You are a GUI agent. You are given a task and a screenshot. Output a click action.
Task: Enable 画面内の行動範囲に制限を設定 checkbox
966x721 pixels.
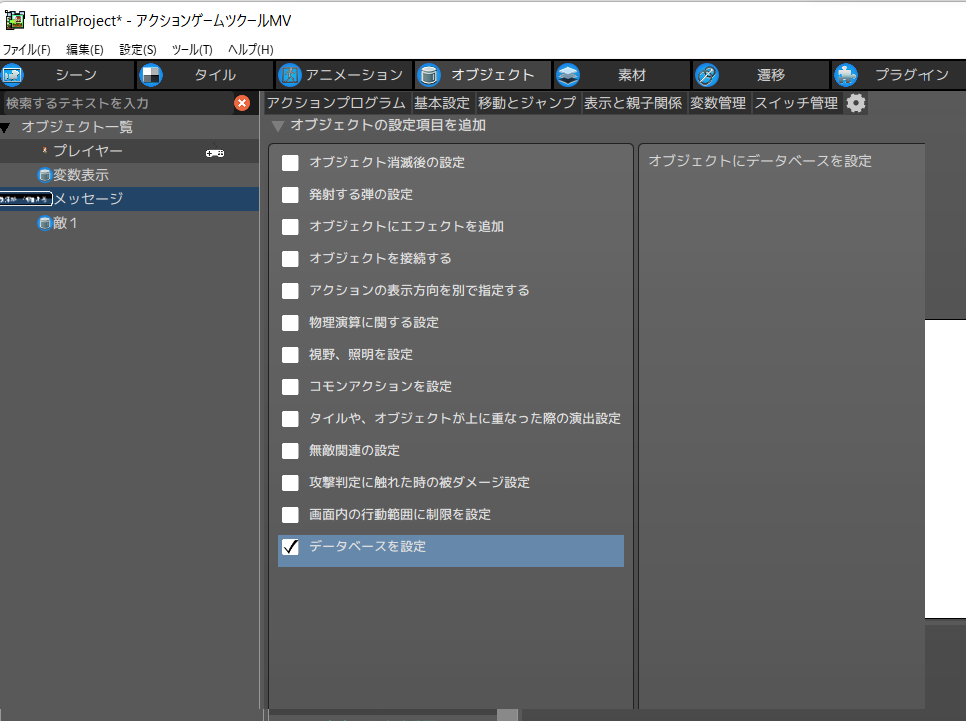click(x=290, y=515)
